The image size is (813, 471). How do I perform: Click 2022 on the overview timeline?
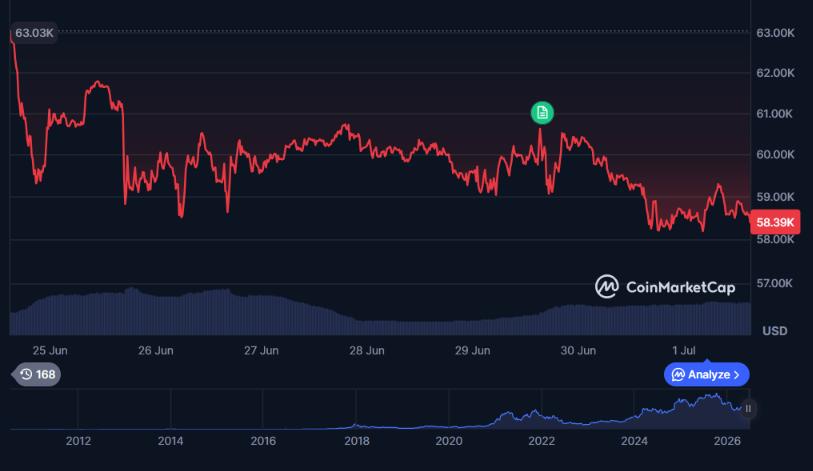tap(541, 441)
